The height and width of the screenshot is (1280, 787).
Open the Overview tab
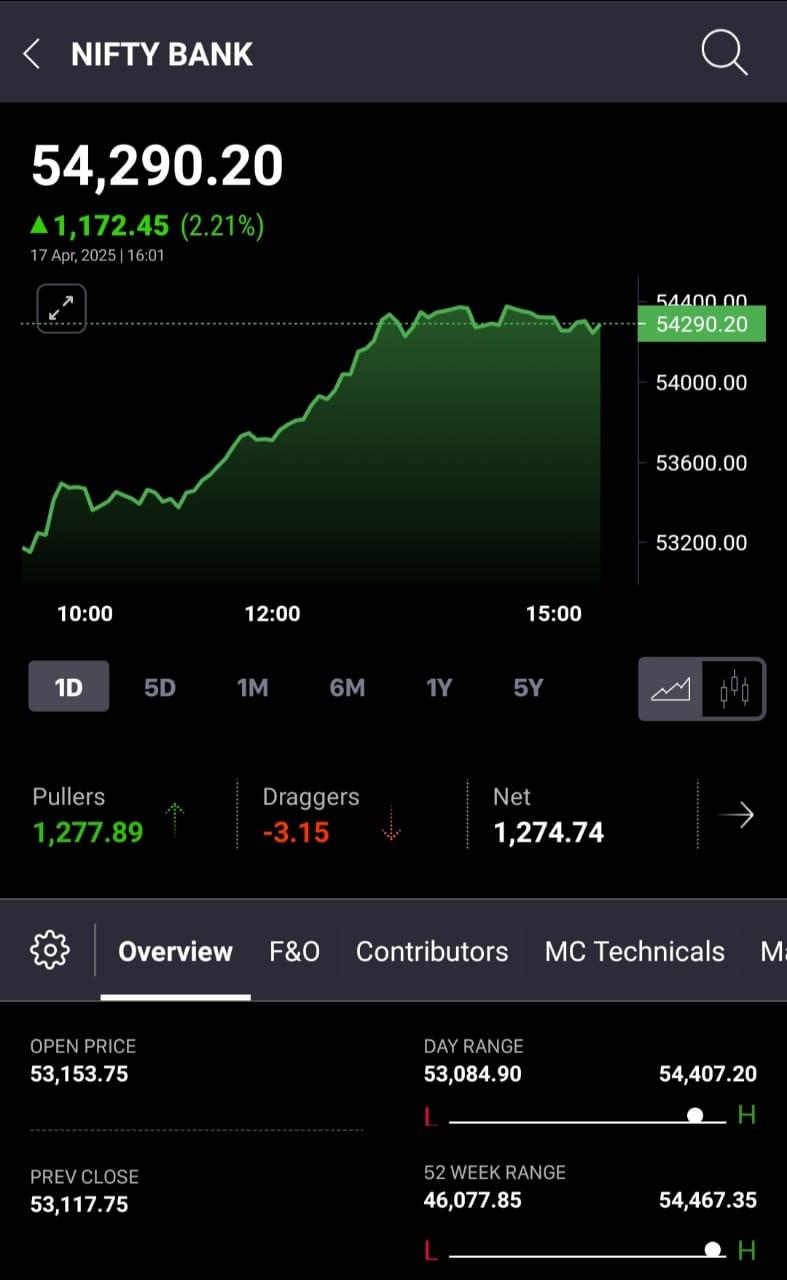click(175, 951)
